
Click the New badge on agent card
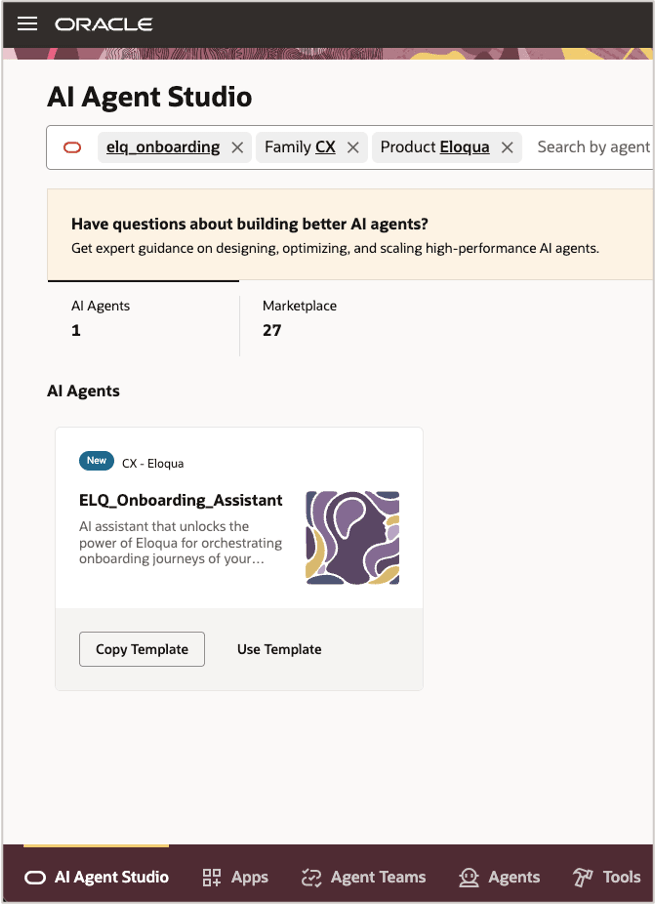click(x=96, y=461)
